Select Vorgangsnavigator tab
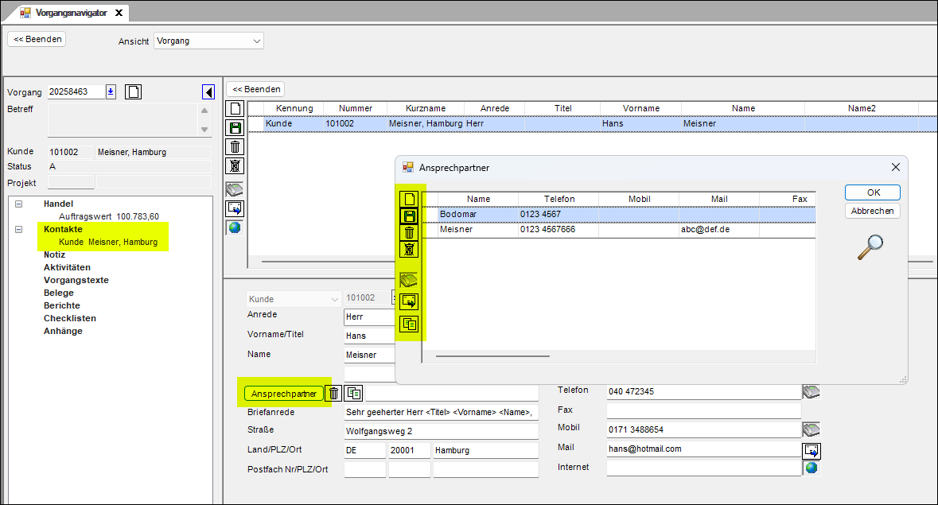 pyautogui.click(x=71, y=13)
